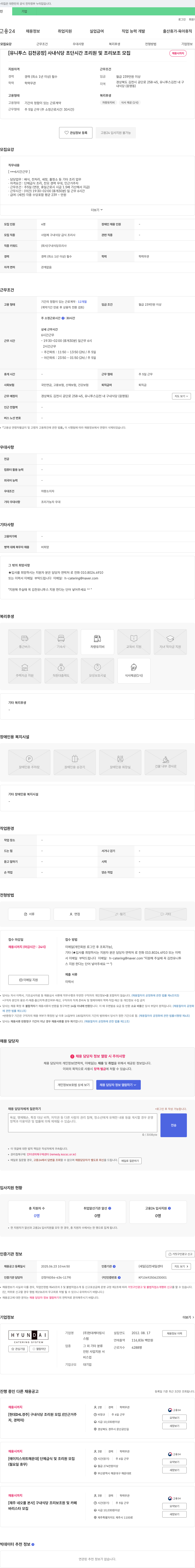Switch to the 전형방법 tab
The image size is (195, 1568).
click(151, 44)
